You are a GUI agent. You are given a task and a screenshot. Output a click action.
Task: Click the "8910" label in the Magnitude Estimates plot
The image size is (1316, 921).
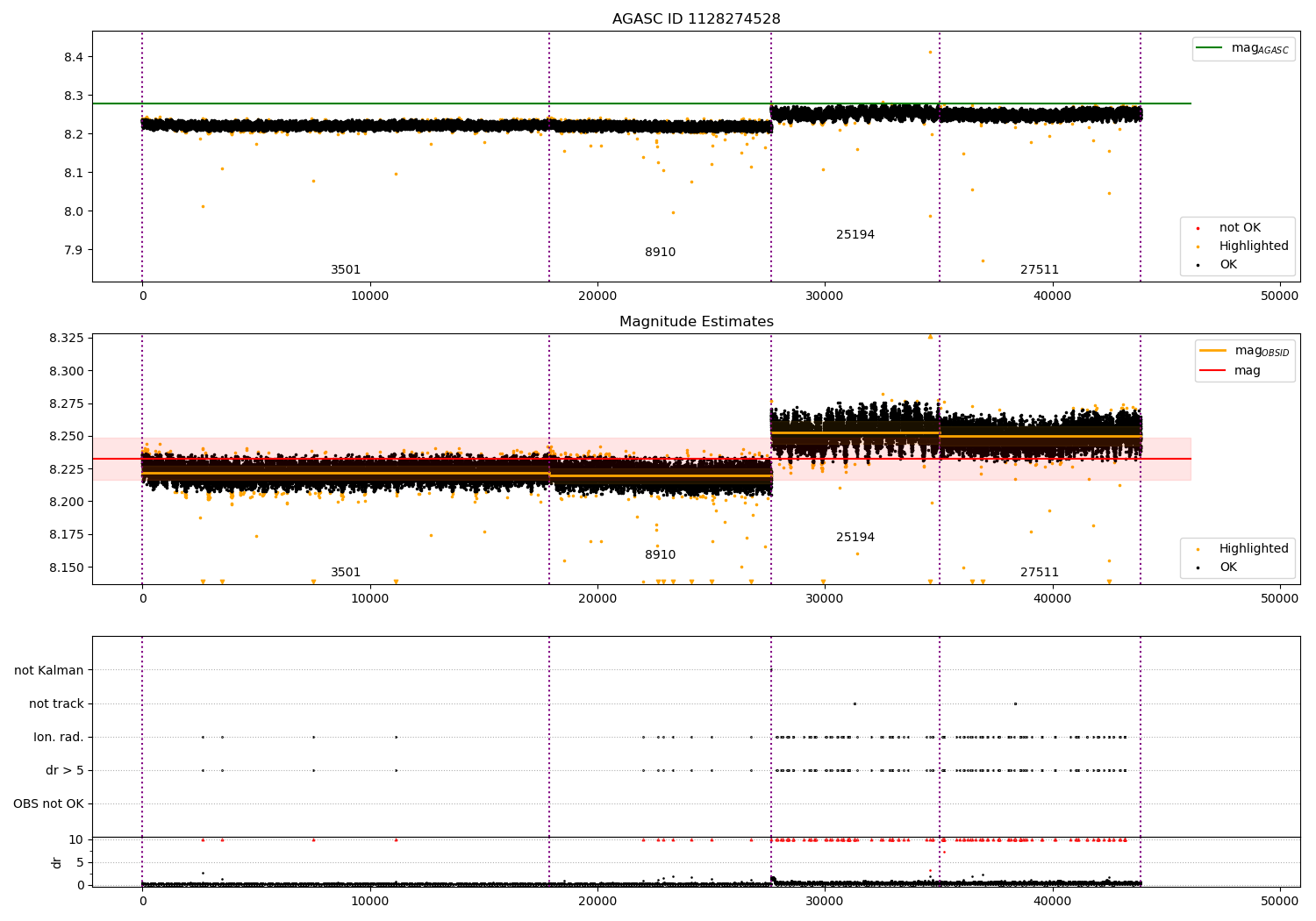661,555
